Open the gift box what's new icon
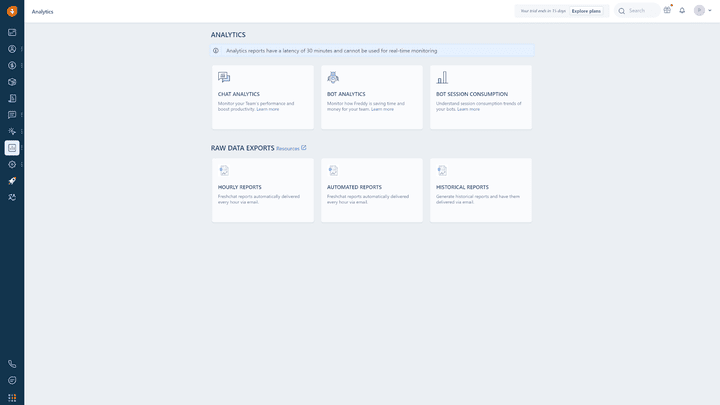720x405 pixels. tap(667, 10)
